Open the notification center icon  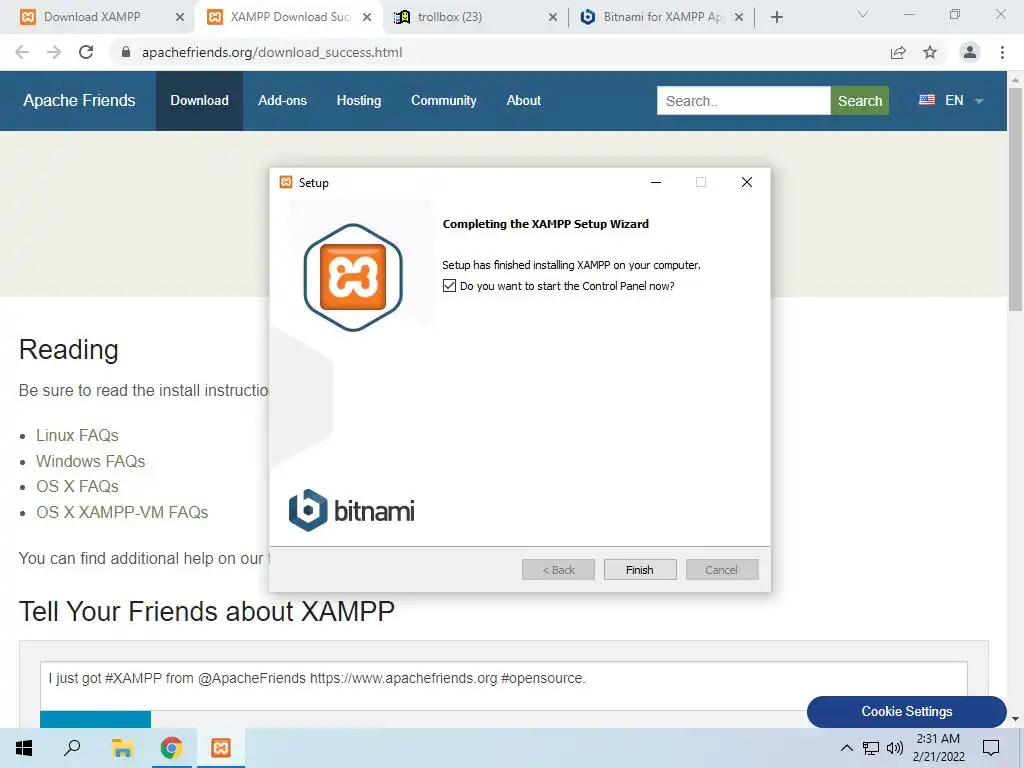click(x=991, y=748)
